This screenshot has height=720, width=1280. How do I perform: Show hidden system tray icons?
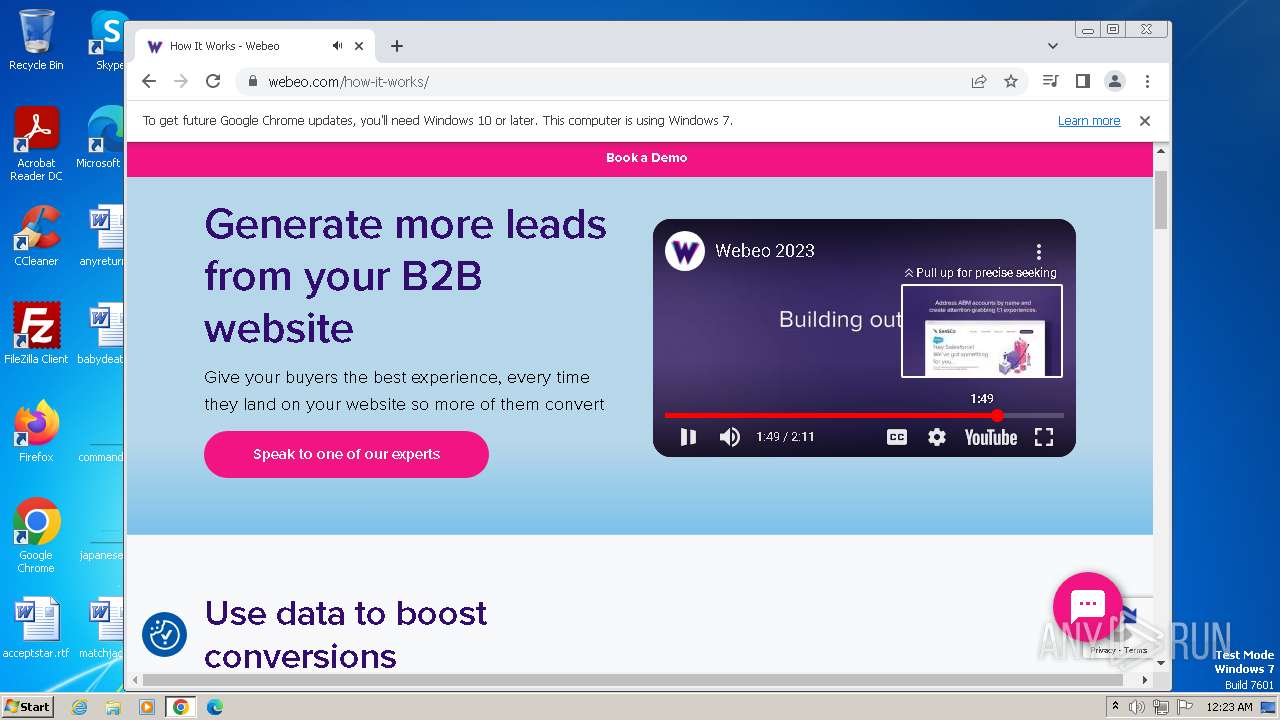[1115, 707]
